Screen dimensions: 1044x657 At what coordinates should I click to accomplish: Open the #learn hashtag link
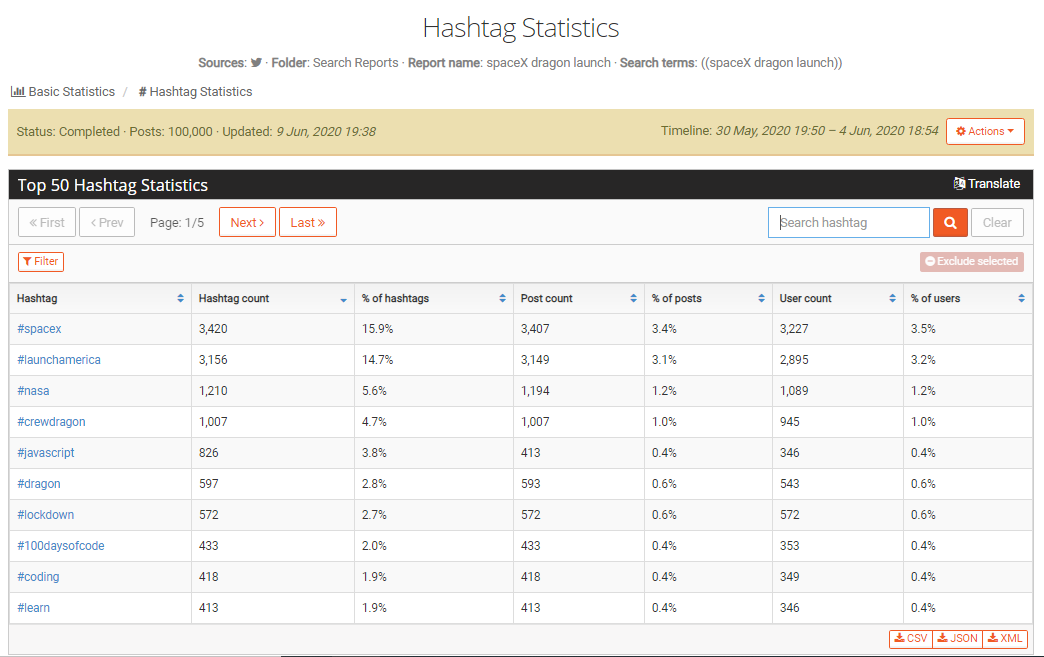[x=33, y=608]
